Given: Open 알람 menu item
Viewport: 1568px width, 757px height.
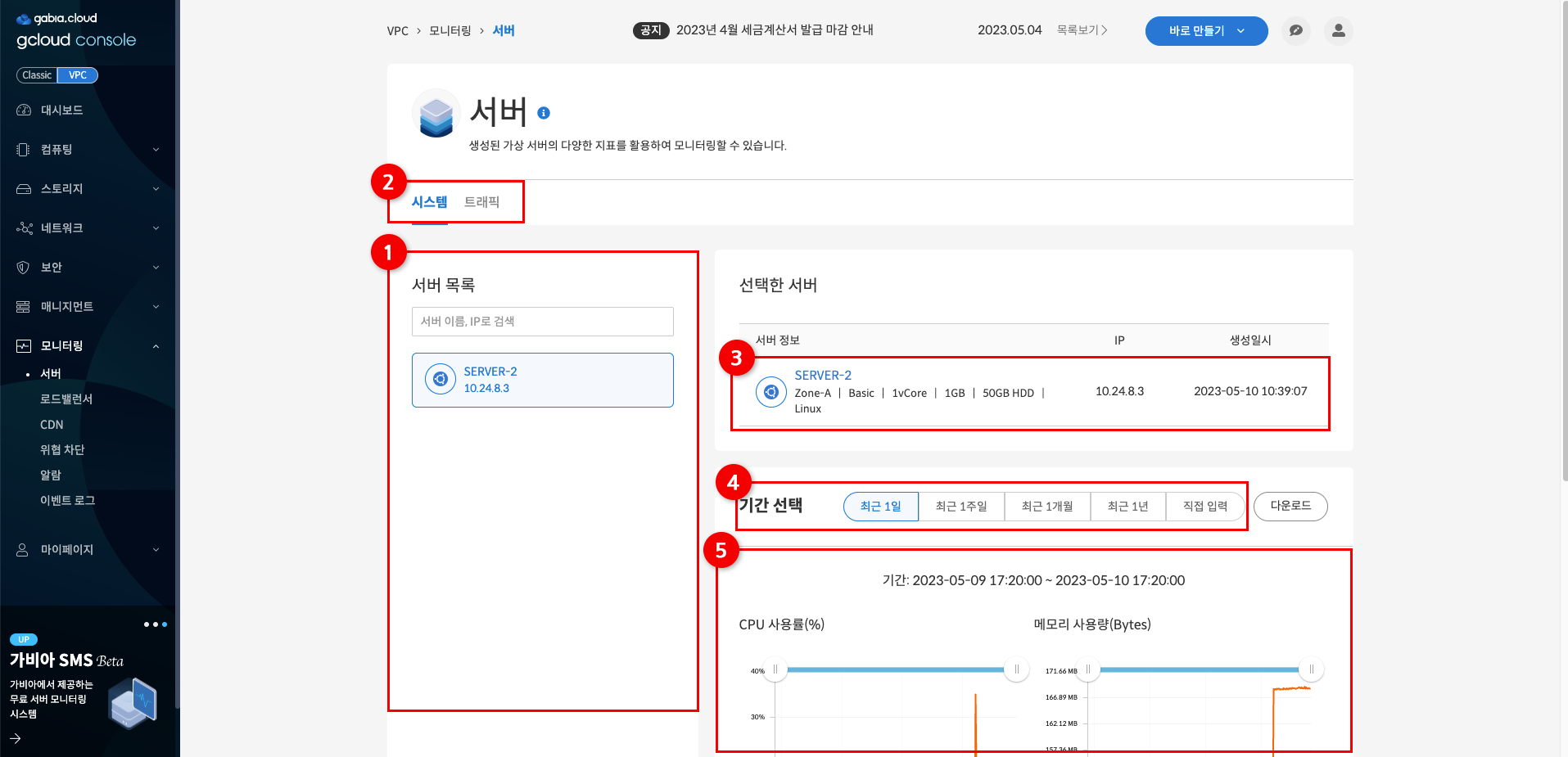Looking at the screenshot, I should point(51,475).
